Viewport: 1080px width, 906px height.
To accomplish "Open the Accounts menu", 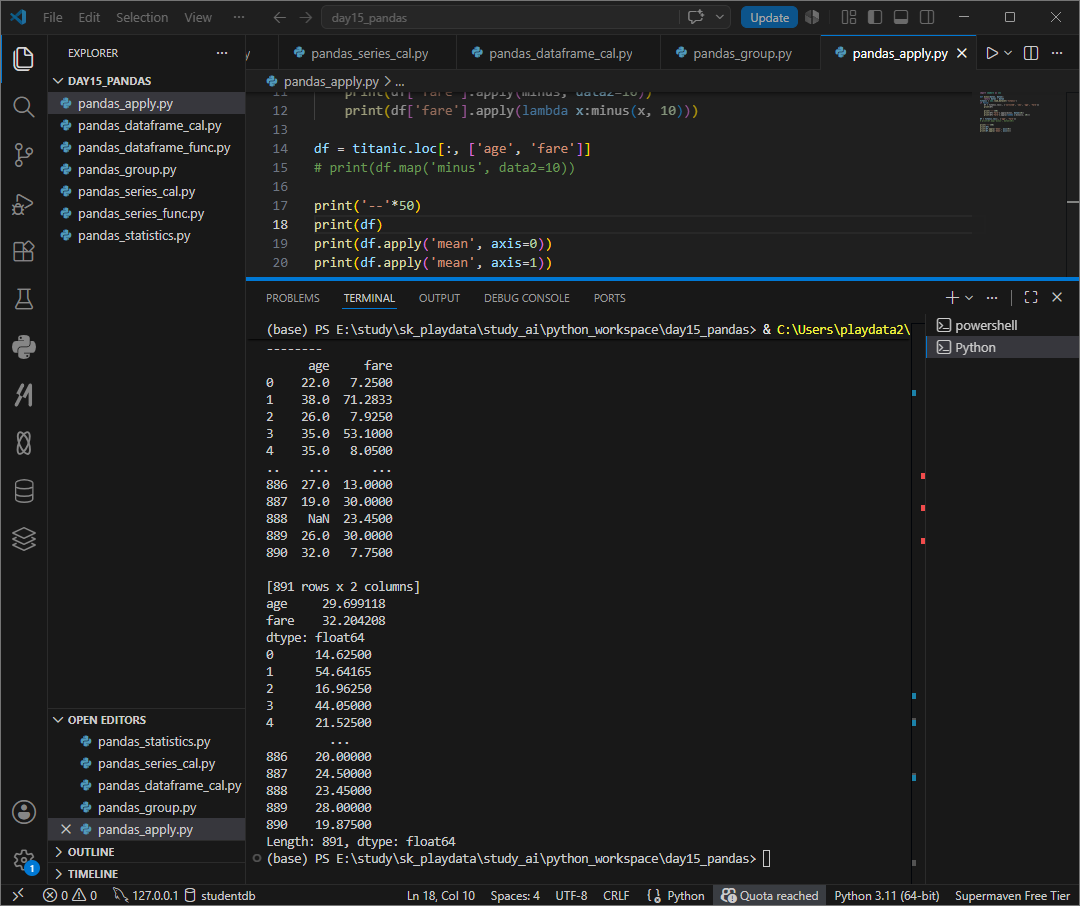I will (23, 812).
